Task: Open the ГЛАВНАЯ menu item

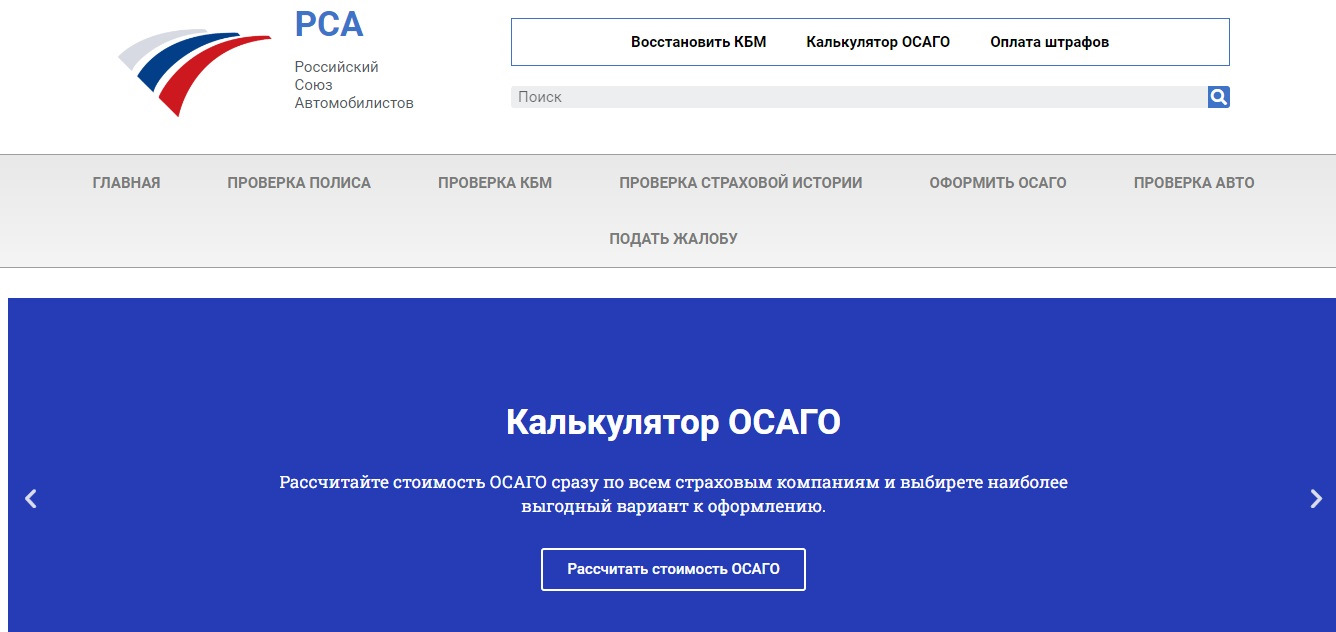Action: (x=126, y=183)
